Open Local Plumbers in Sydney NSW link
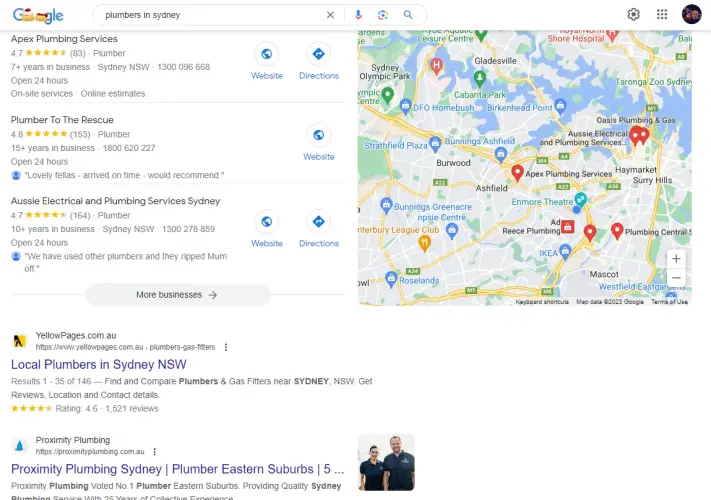Image resolution: width=711 pixels, height=500 pixels. pyautogui.click(x=99, y=364)
